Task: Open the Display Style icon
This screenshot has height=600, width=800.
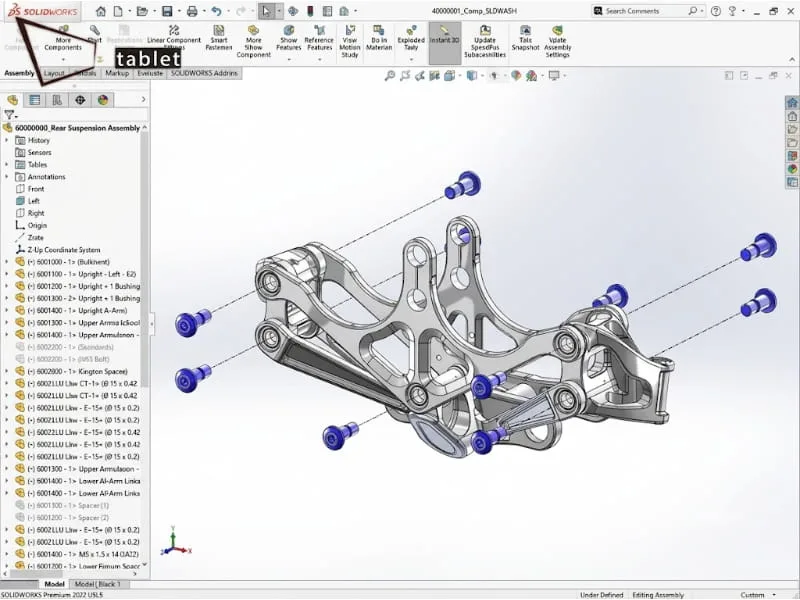Action: click(x=472, y=76)
